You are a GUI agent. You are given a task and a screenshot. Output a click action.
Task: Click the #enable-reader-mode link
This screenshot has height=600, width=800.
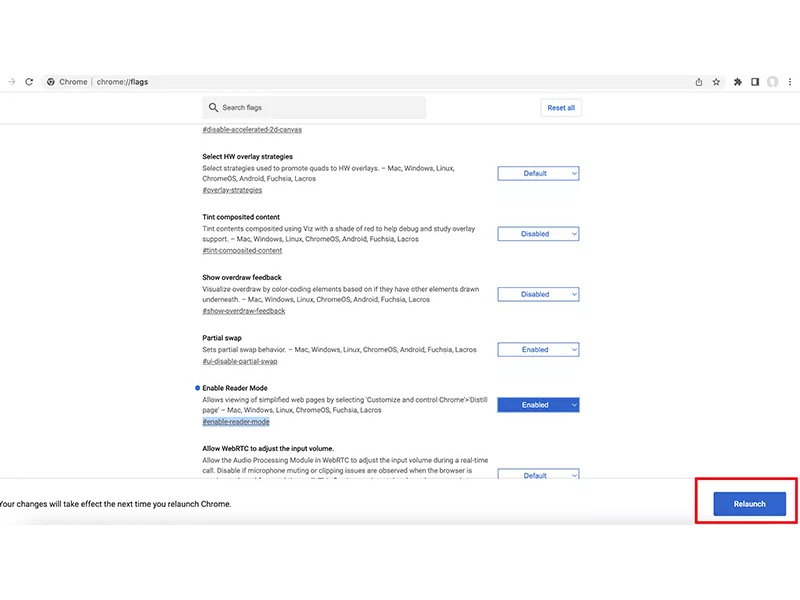236,421
